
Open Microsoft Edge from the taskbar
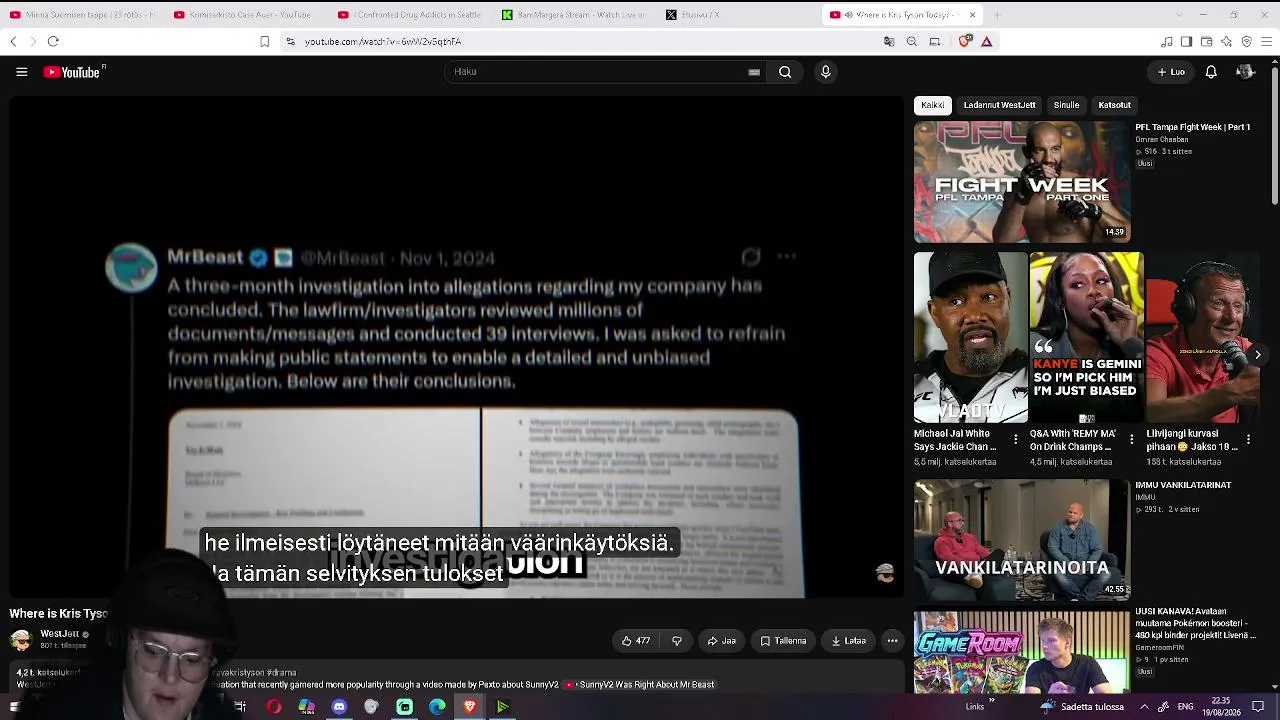coord(437,707)
